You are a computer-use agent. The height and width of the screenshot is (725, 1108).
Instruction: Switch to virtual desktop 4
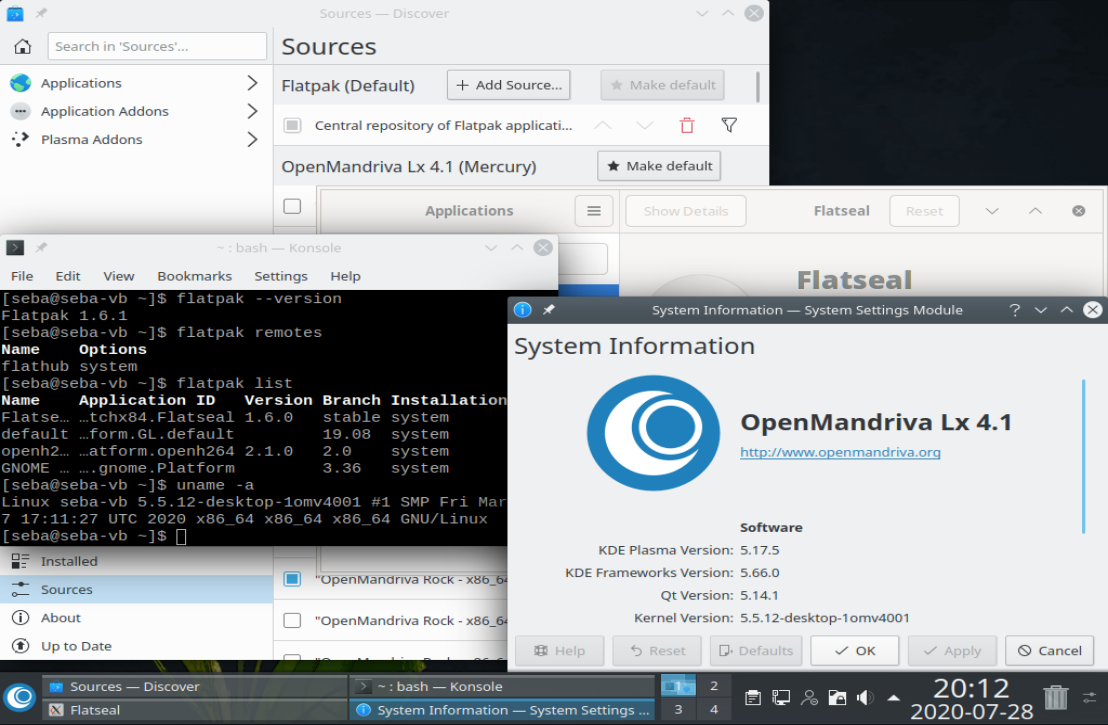tap(714, 709)
